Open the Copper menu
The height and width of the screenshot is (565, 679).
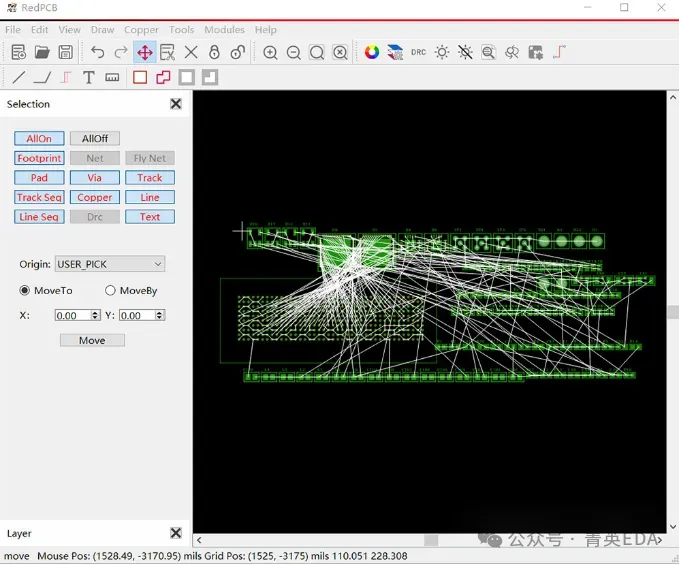[x=141, y=29]
